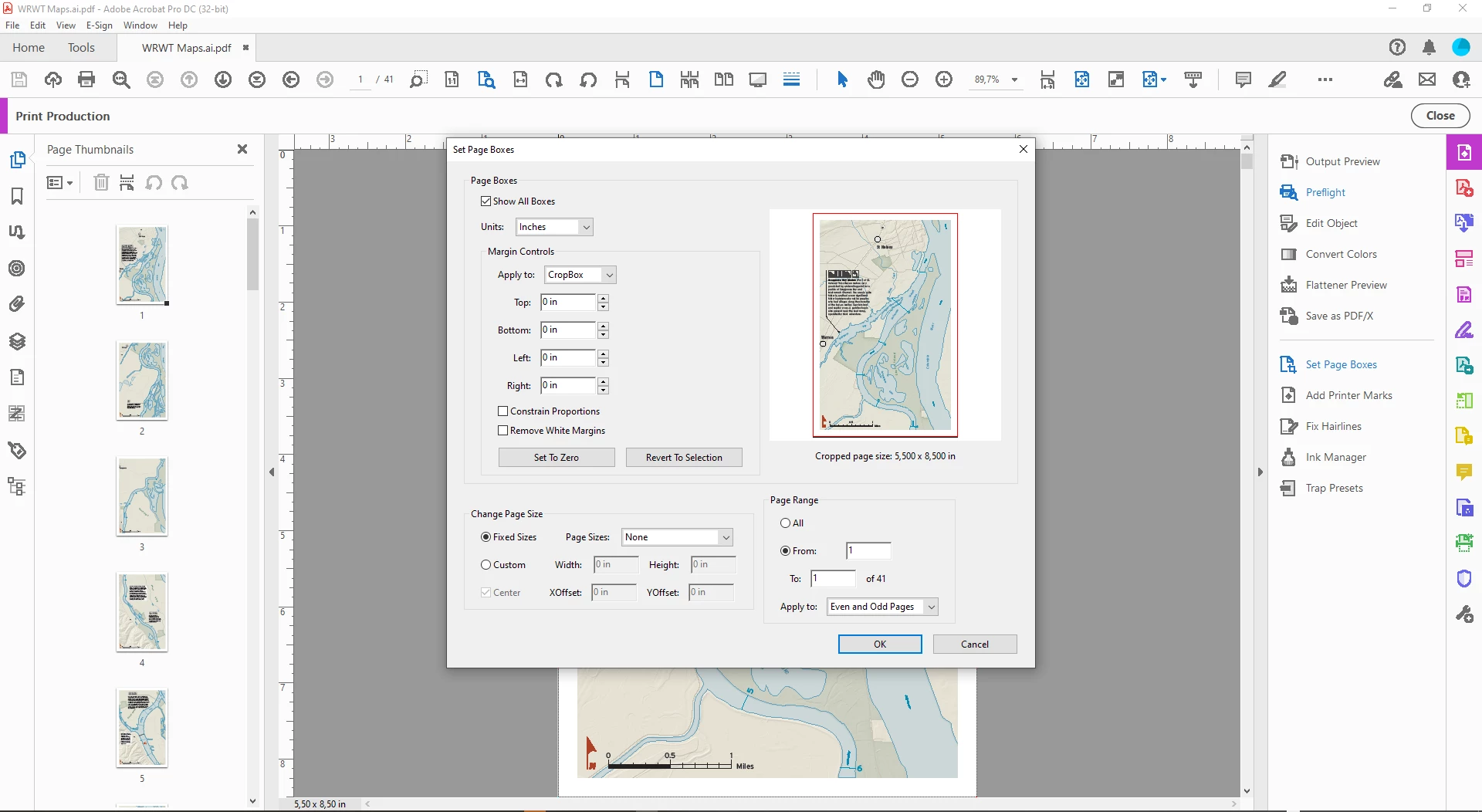Image resolution: width=1482 pixels, height=812 pixels.
Task: Click Revert To Selection button
Action: (x=684, y=458)
